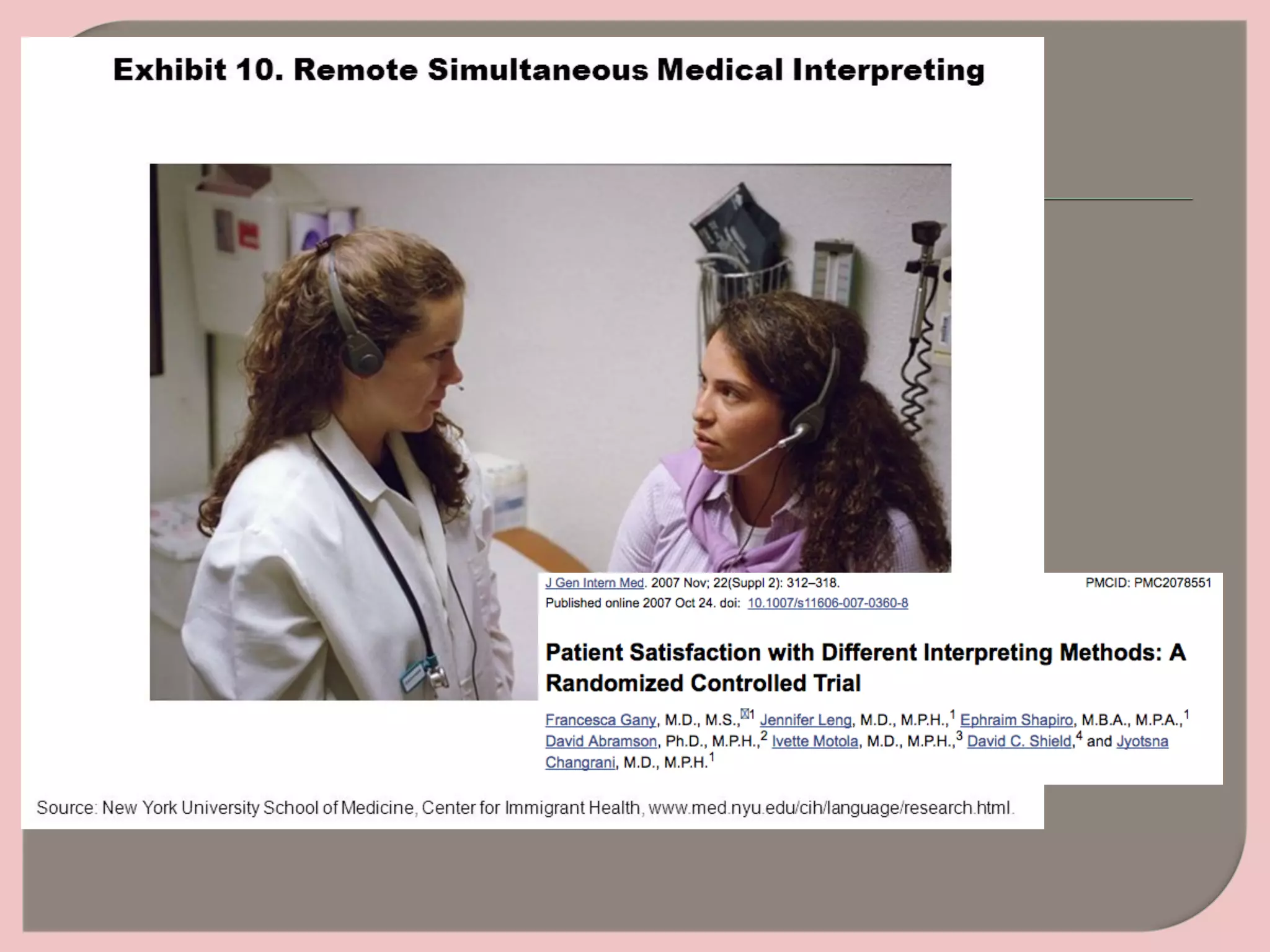Open author link Ivette Motola

[815, 741]
